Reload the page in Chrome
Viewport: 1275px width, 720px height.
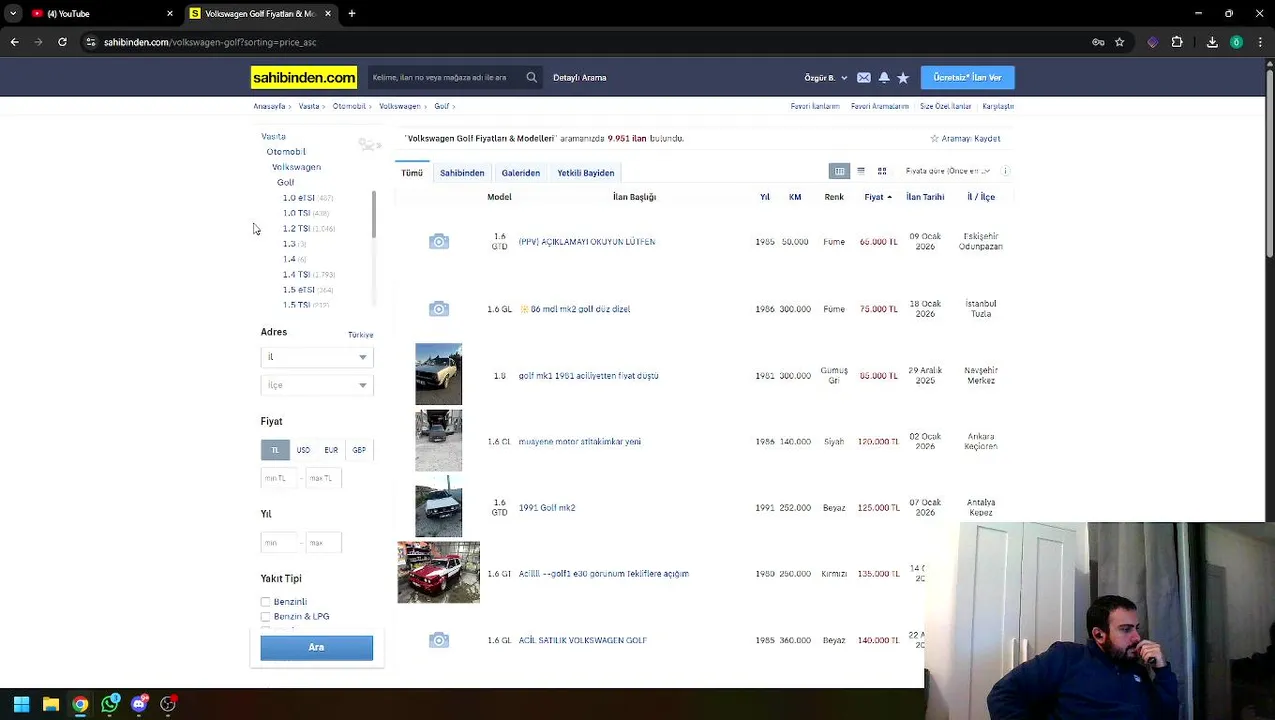click(x=62, y=42)
